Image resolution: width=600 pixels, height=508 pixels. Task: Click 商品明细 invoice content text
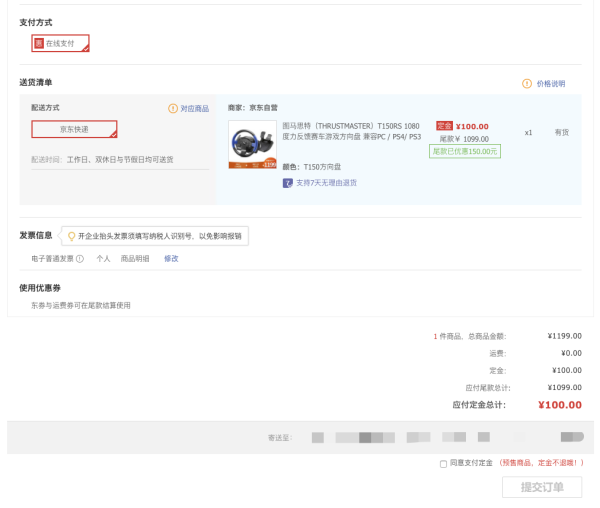tap(135, 259)
